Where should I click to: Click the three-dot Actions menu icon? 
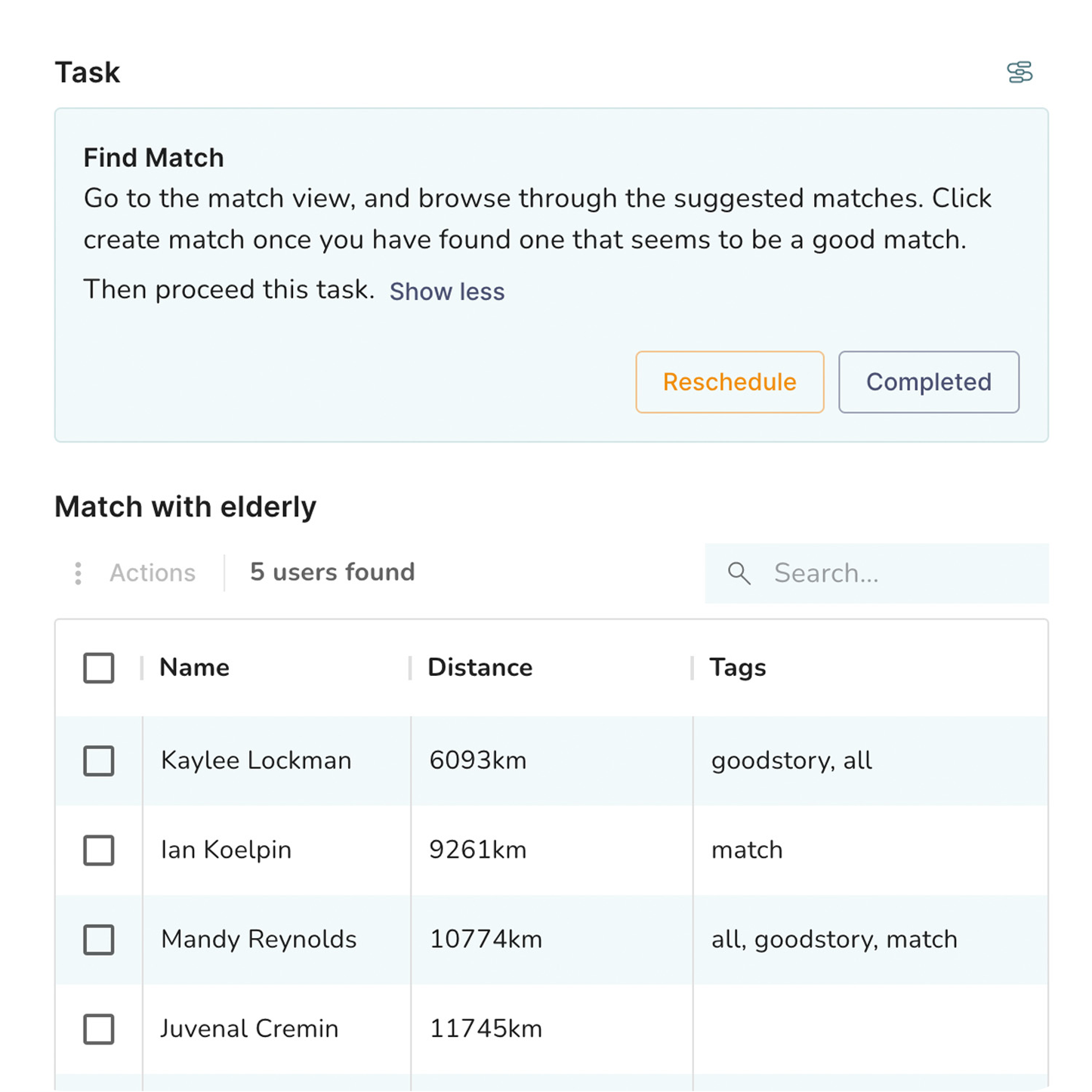click(78, 573)
